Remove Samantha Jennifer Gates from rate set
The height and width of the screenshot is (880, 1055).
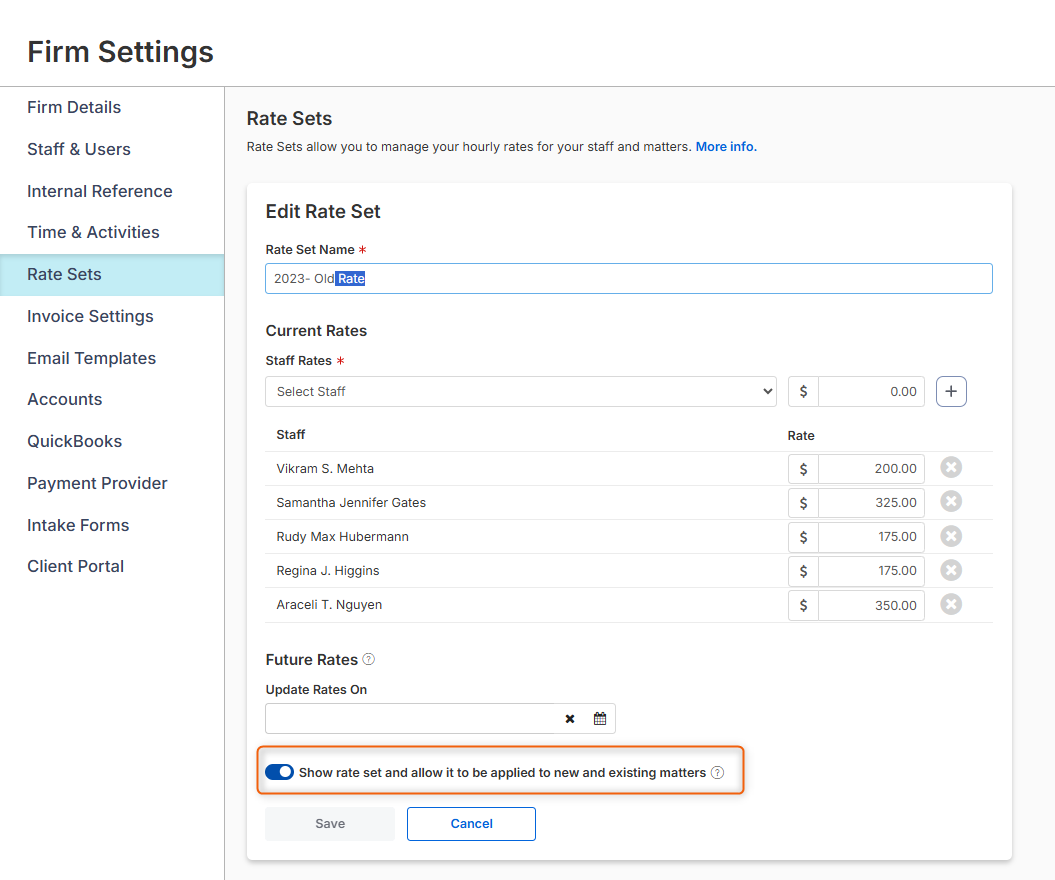(x=951, y=502)
